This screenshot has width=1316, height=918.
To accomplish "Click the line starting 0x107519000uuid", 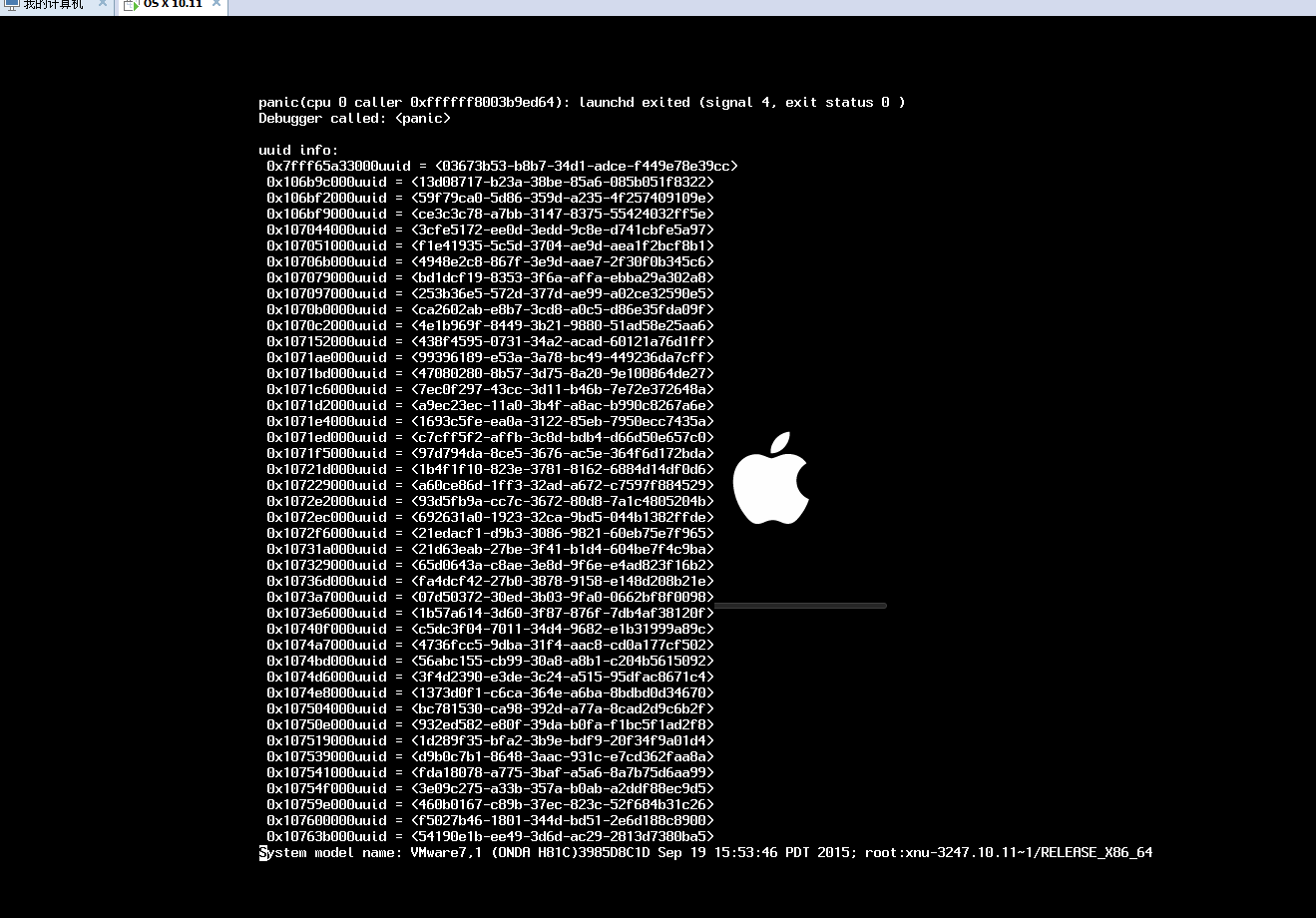I will (490, 740).
